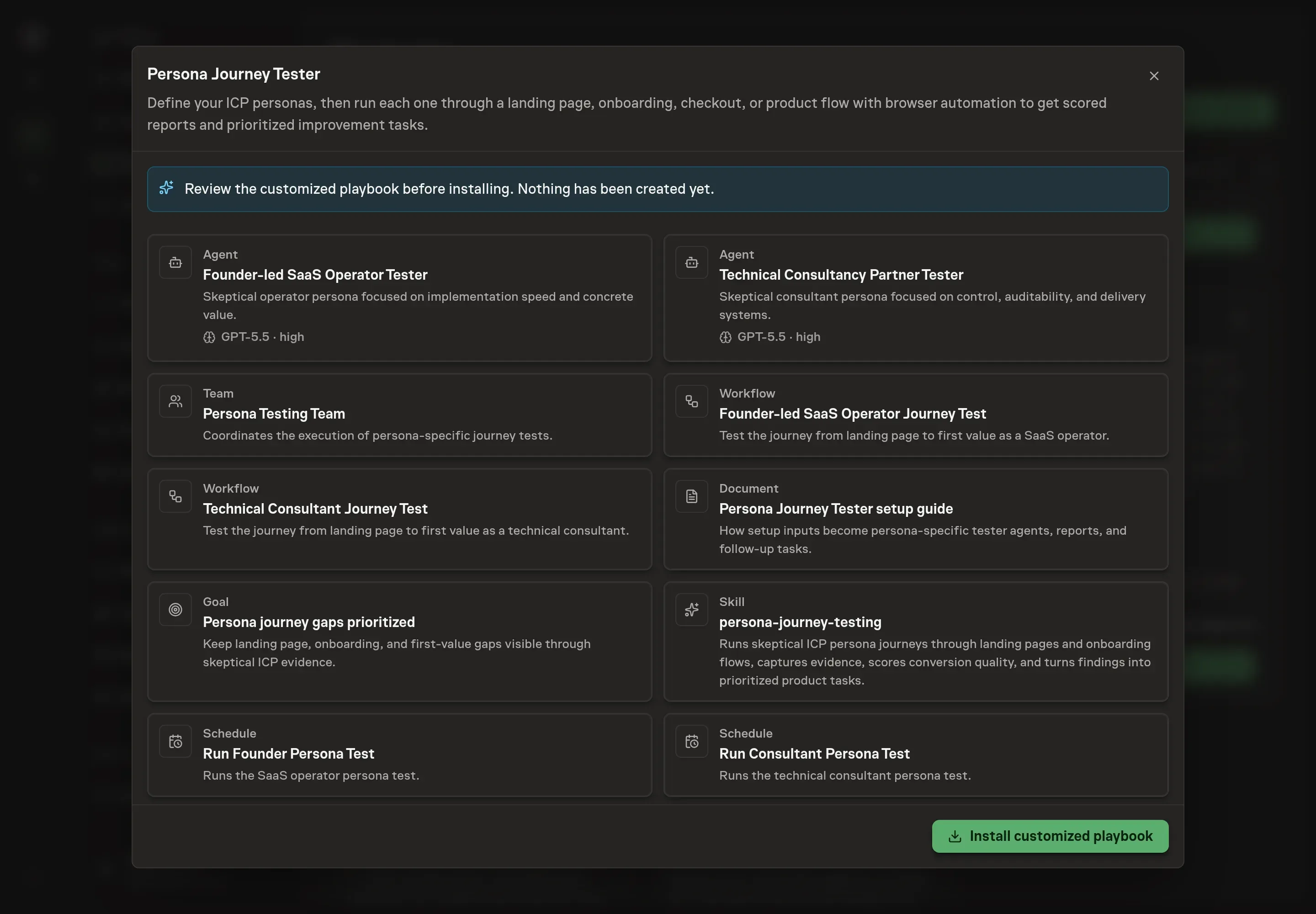Screen dimensions: 1316x914
Task: Click the Persona Testing Team people icon
Action: [x=175, y=401]
